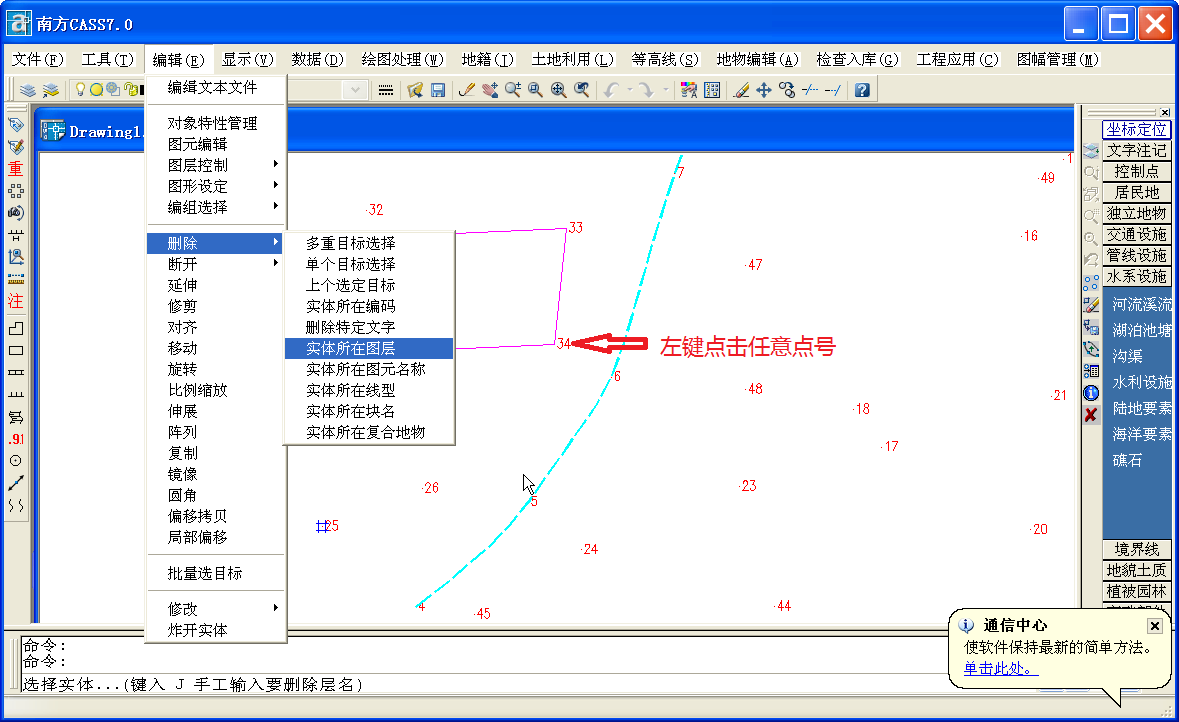Screen dimensions: 1179x722
Task: Close the 通信中心 notification balloon
Action: [1155, 626]
